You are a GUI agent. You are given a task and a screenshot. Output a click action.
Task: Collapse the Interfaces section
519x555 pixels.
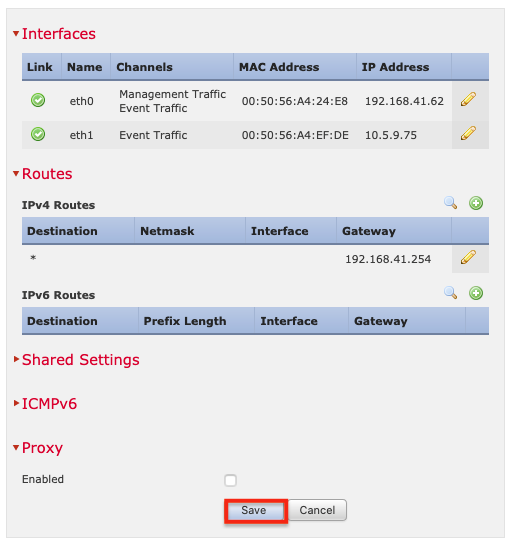(x=16, y=34)
